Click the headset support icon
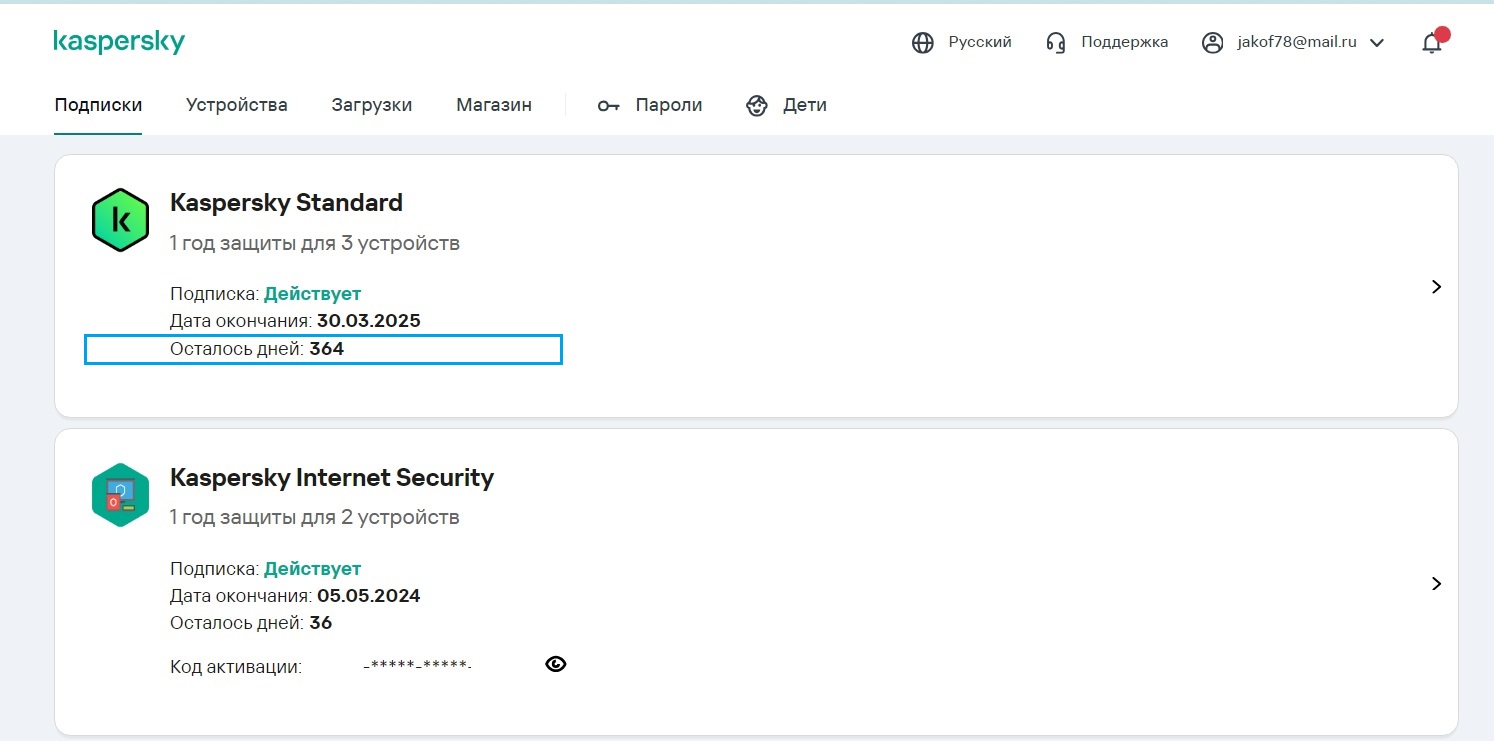Image resolution: width=1494 pixels, height=741 pixels. (1056, 43)
